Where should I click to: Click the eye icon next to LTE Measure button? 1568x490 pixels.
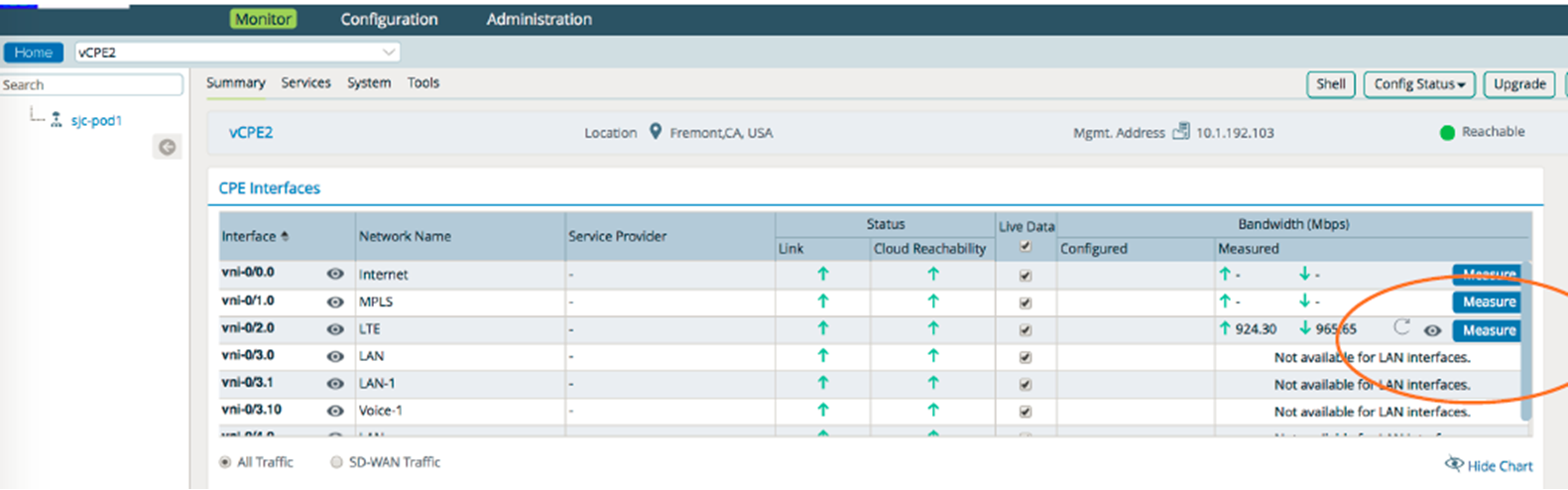(1432, 330)
